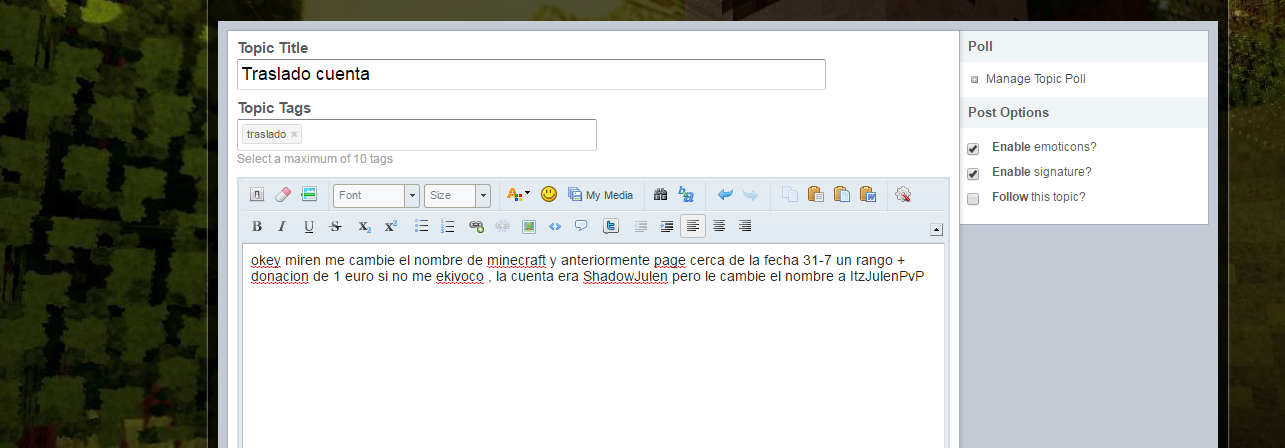Click inside the Topic Tags field
1285x448 pixels.
point(417,135)
